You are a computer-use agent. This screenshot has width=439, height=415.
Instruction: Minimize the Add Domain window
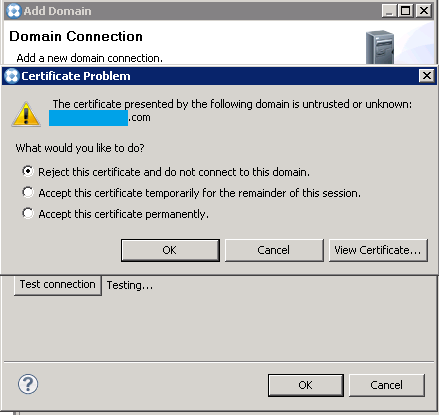[x=389, y=11]
